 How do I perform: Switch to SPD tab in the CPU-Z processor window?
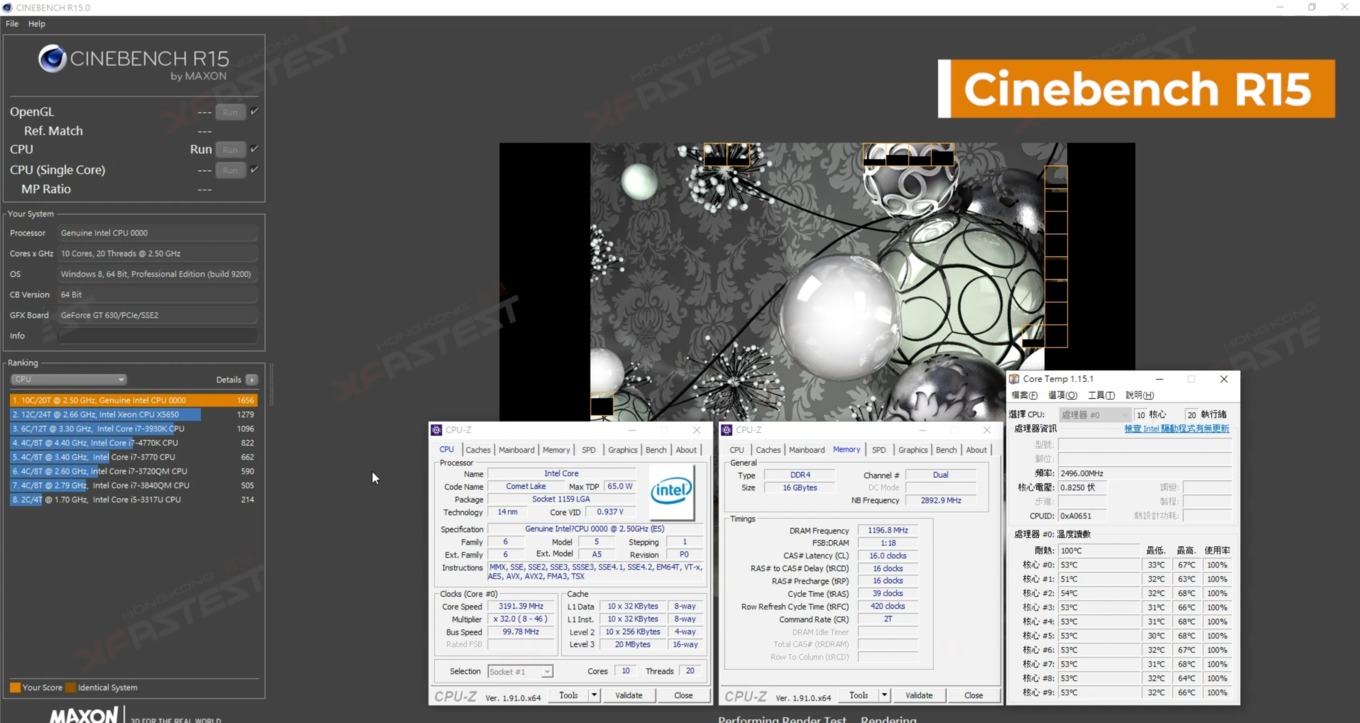[589, 450]
